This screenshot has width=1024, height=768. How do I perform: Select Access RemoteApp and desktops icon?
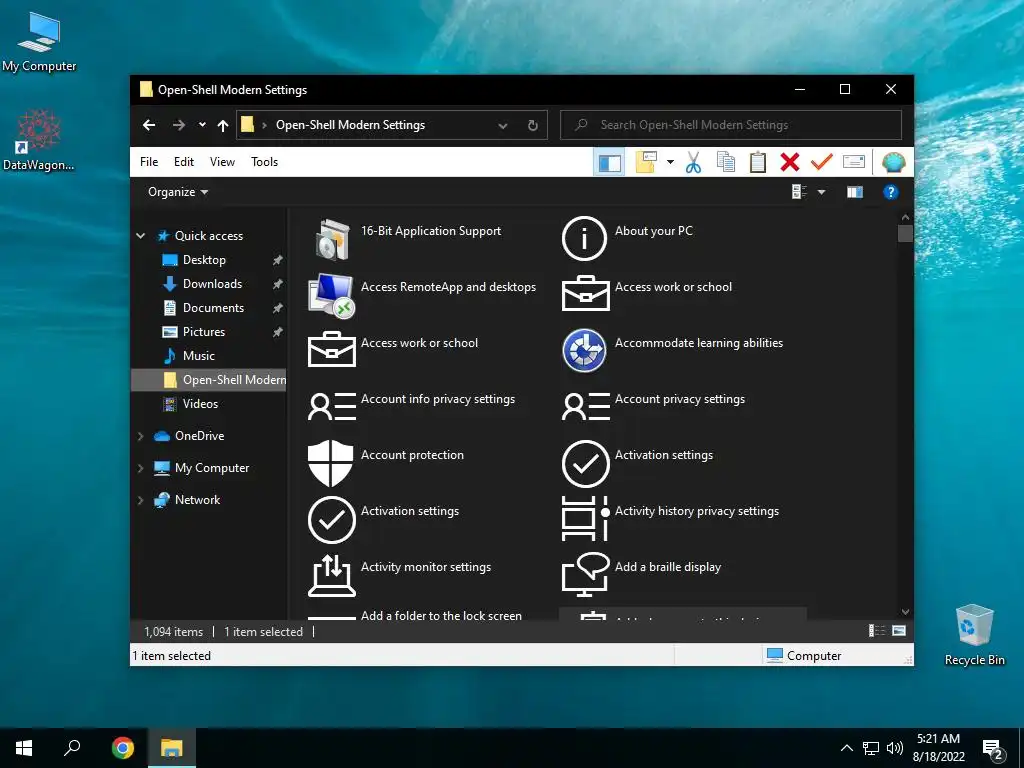pyautogui.click(x=332, y=295)
